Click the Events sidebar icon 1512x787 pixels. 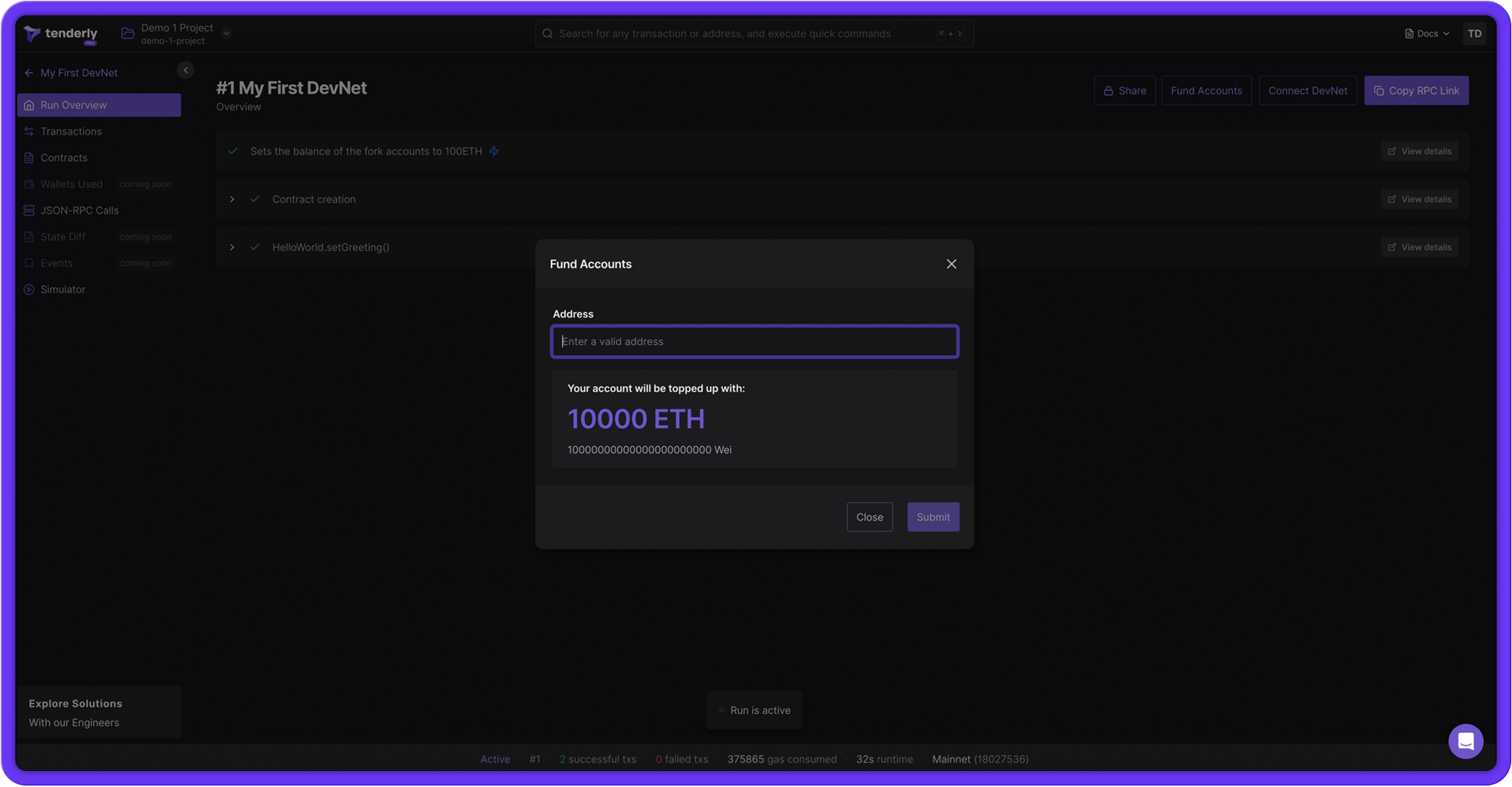pos(29,262)
